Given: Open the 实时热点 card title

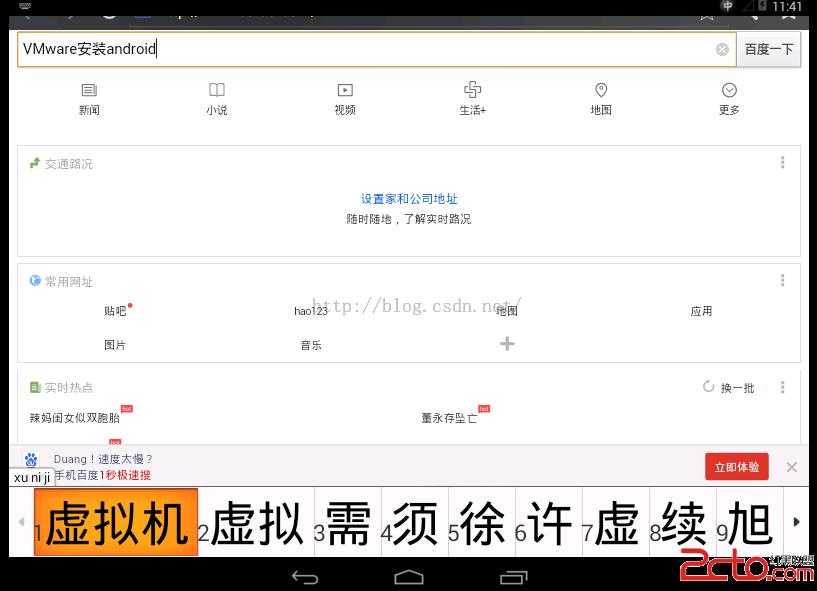Looking at the screenshot, I should [69, 387].
